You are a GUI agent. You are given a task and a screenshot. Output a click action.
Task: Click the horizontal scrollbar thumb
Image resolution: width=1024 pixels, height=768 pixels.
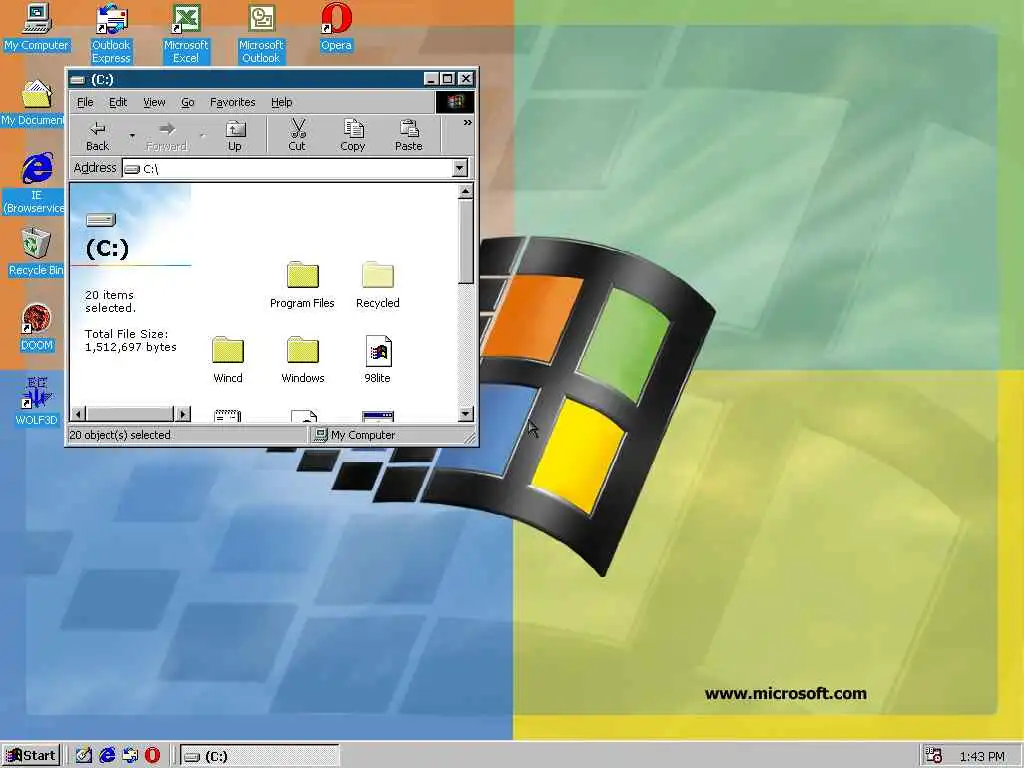[x=130, y=413]
